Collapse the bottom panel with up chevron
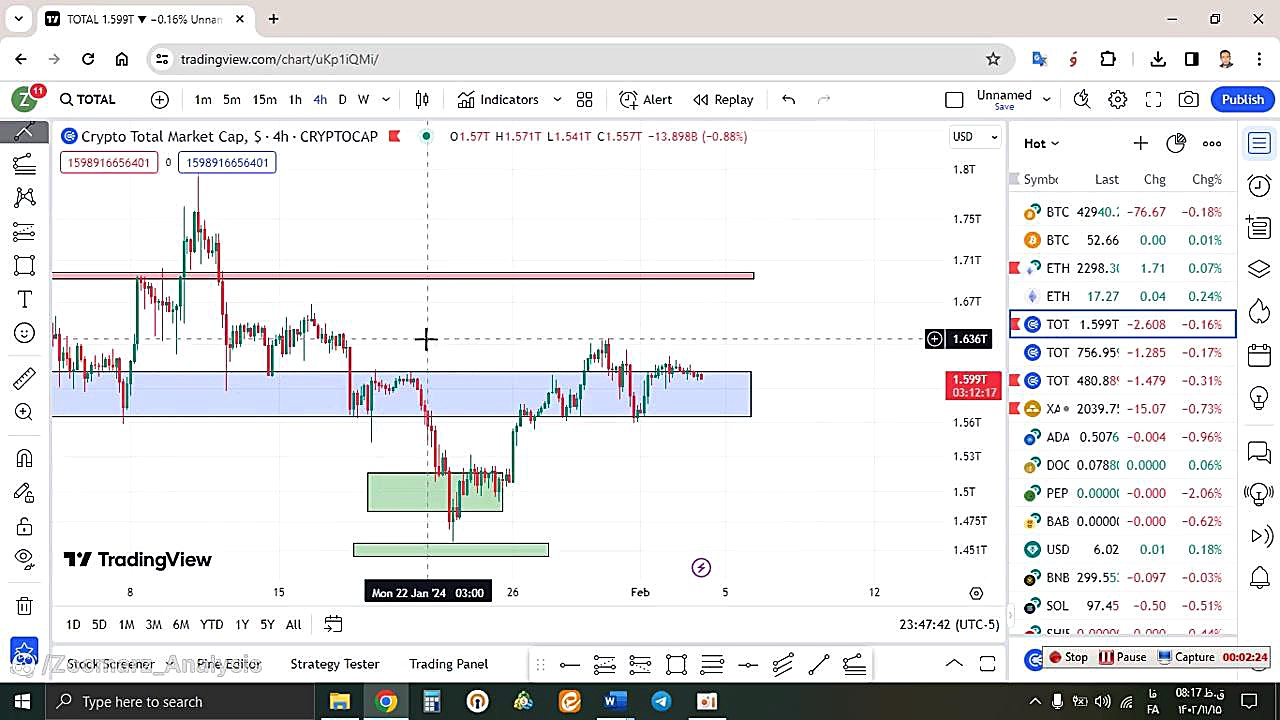 [954, 664]
